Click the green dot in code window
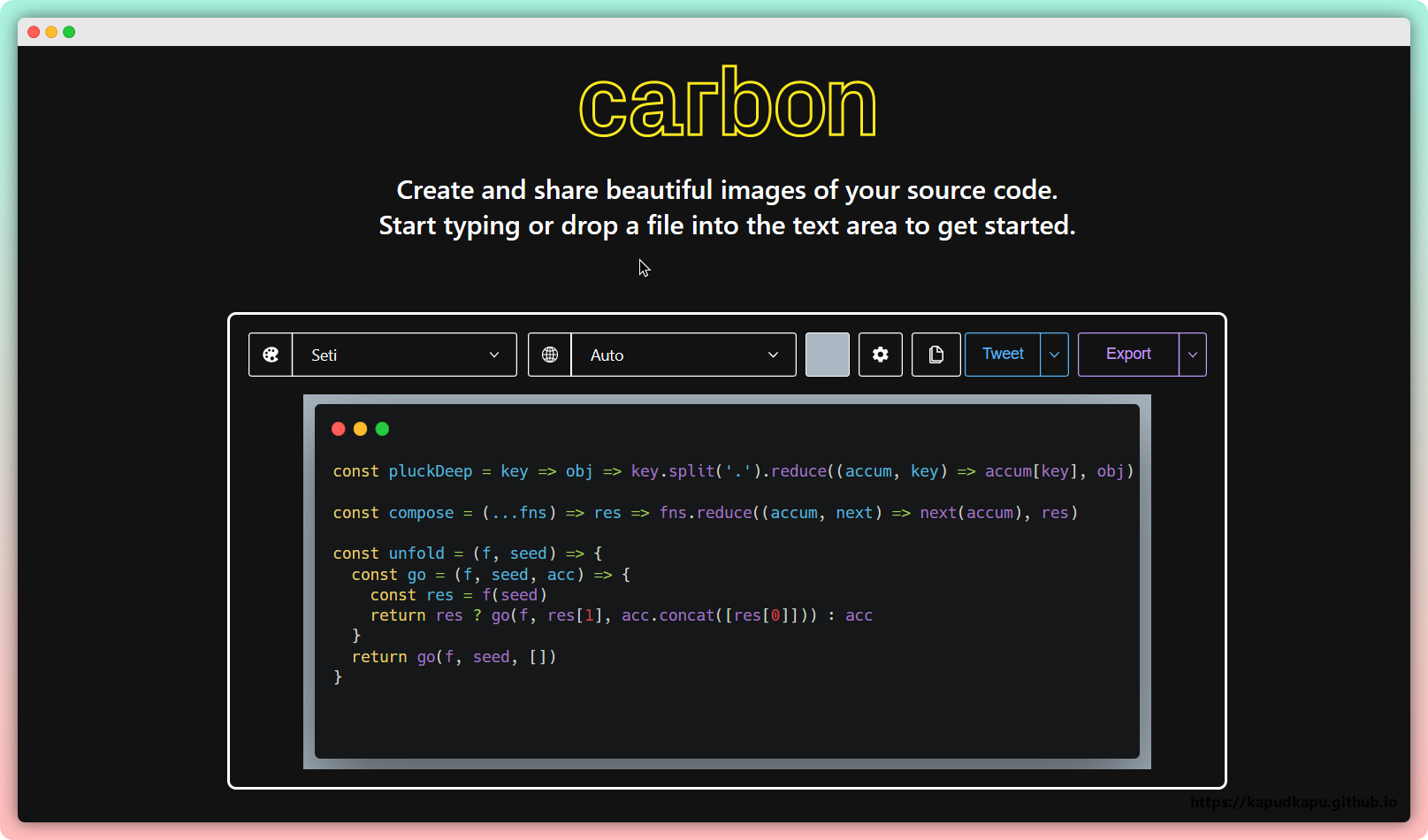This screenshot has height=840, width=1428. (x=382, y=429)
